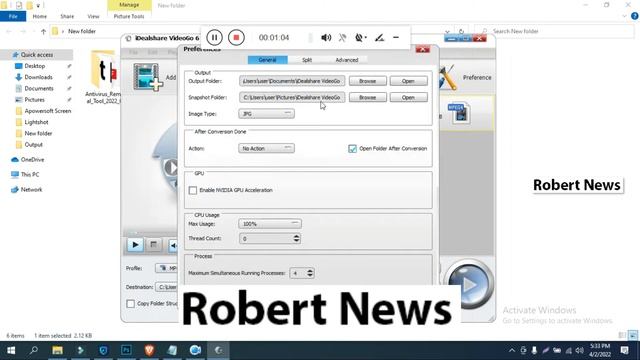Viewport: 640px width, 360px height.
Task: Select Quick access in the navigation pane
Action: tap(37, 55)
